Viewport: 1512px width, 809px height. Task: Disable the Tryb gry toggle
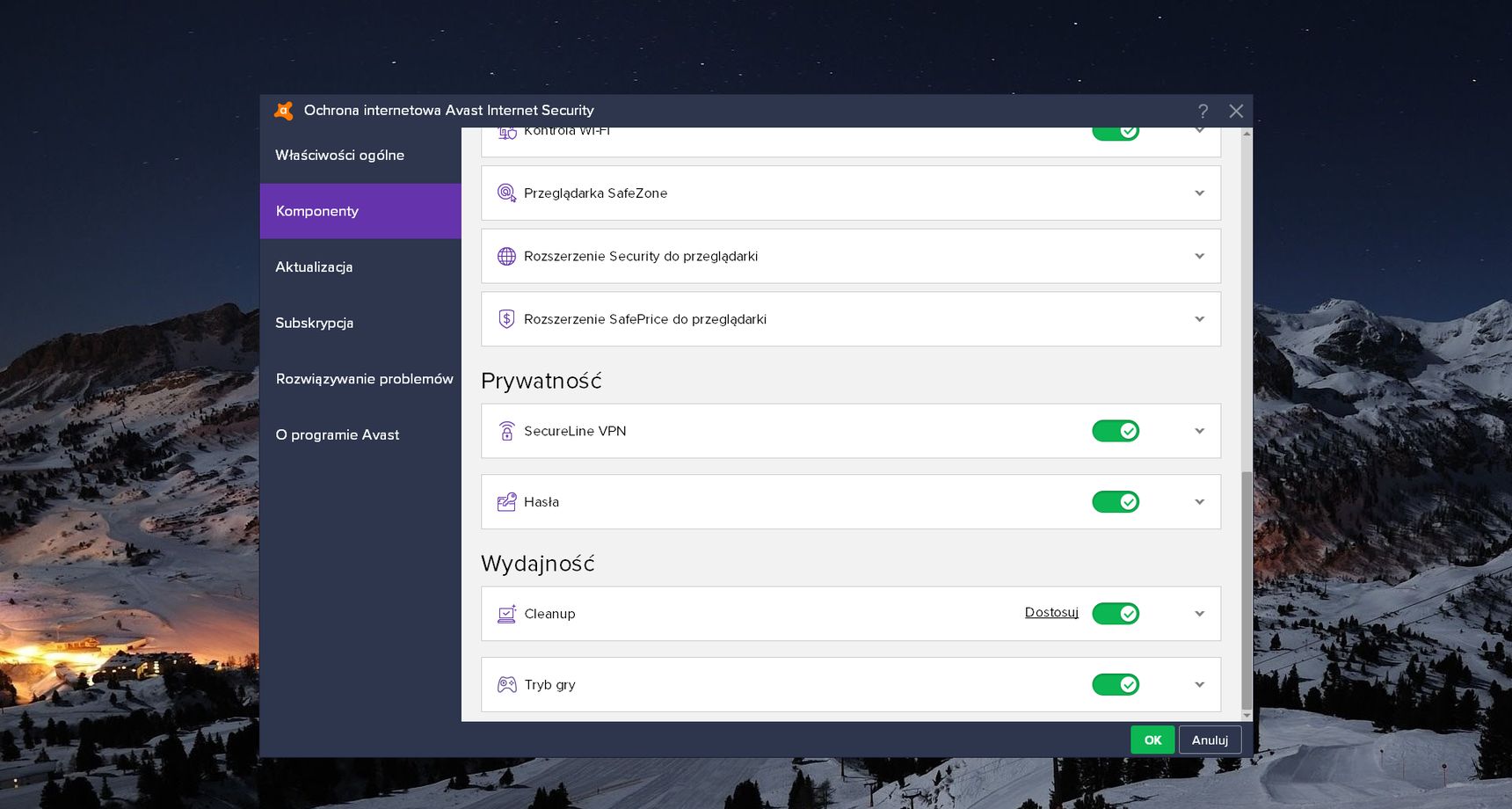[x=1116, y=685]
